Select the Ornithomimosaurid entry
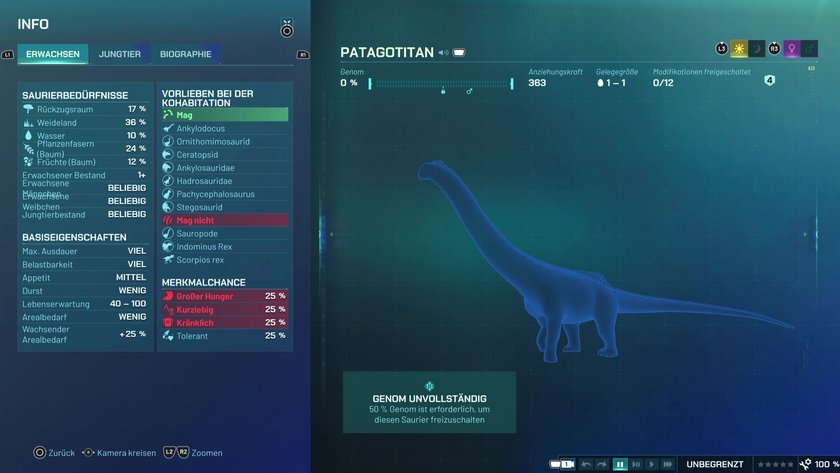 (x=225, y=141)
